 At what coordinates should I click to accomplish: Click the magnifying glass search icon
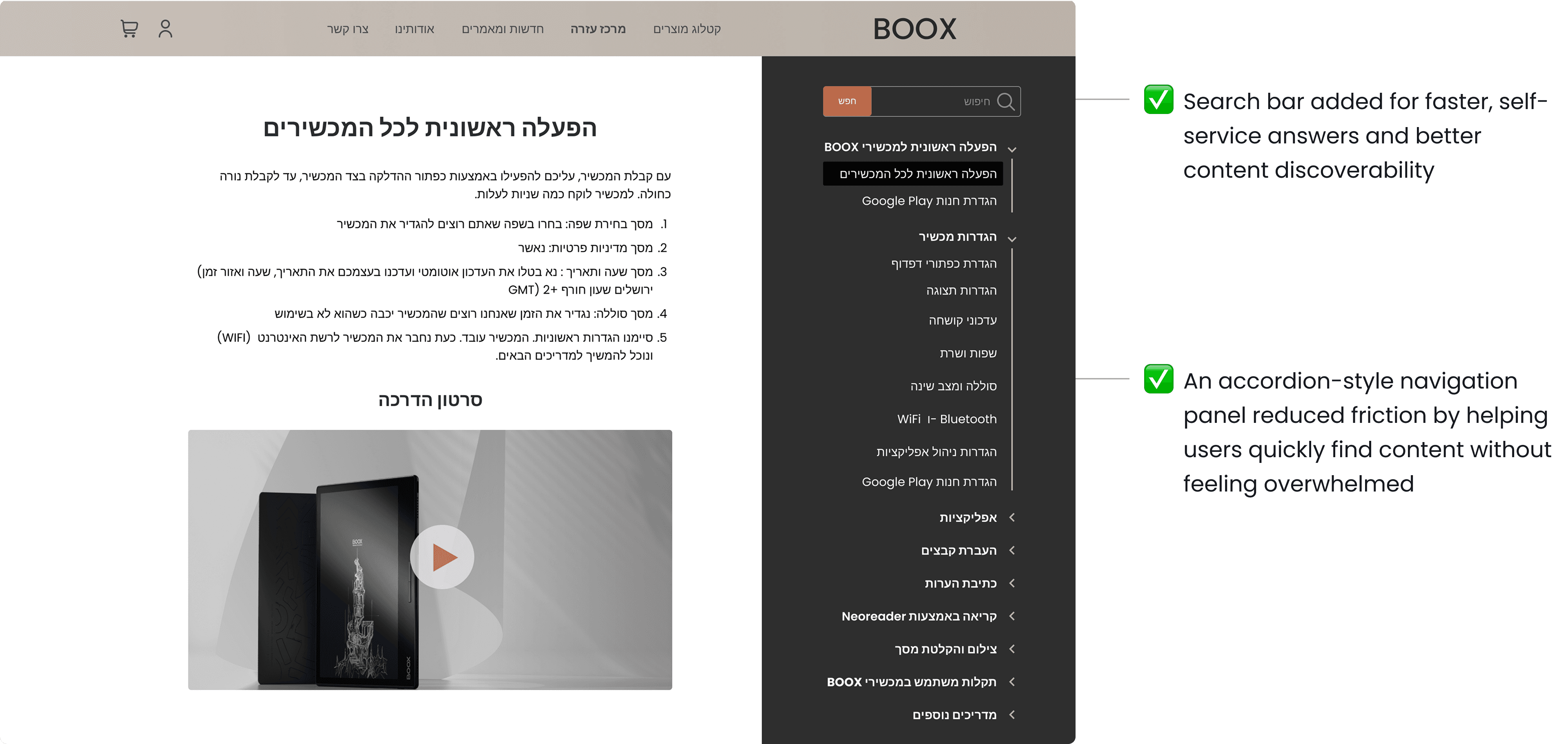(1006, 101)
